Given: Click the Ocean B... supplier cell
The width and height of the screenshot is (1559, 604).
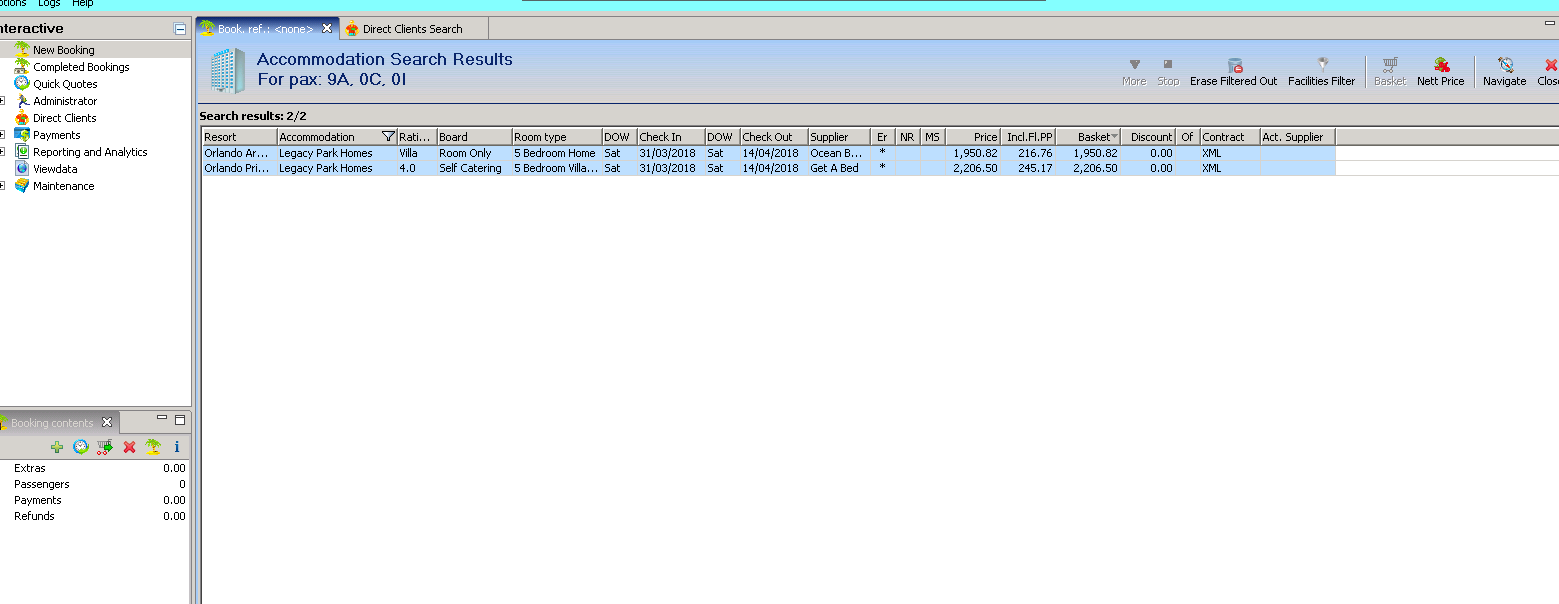Looking at the screenshot, I should [839, 153].
